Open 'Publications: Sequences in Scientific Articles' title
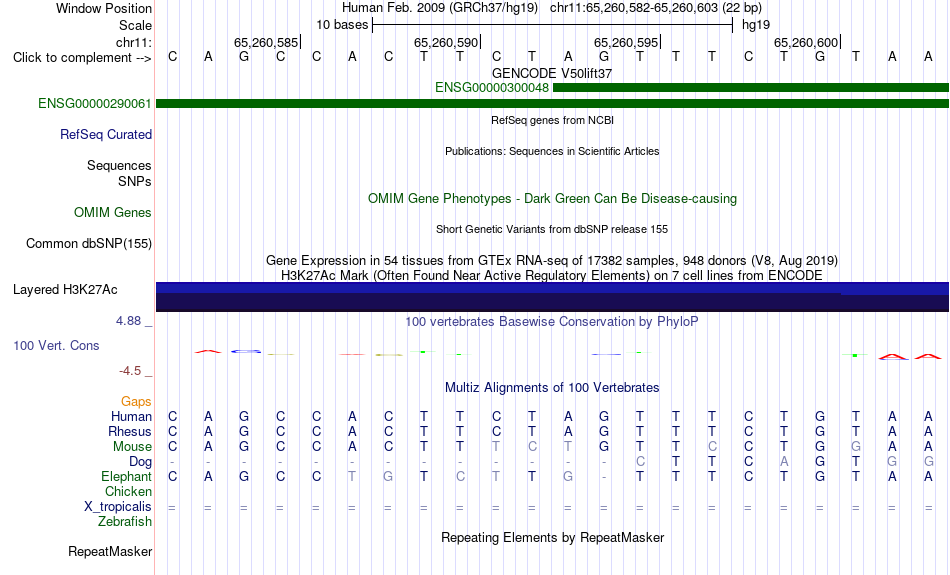Image resolution: width=950 pixels, height=575 pixels. click(x=552, y=151)
